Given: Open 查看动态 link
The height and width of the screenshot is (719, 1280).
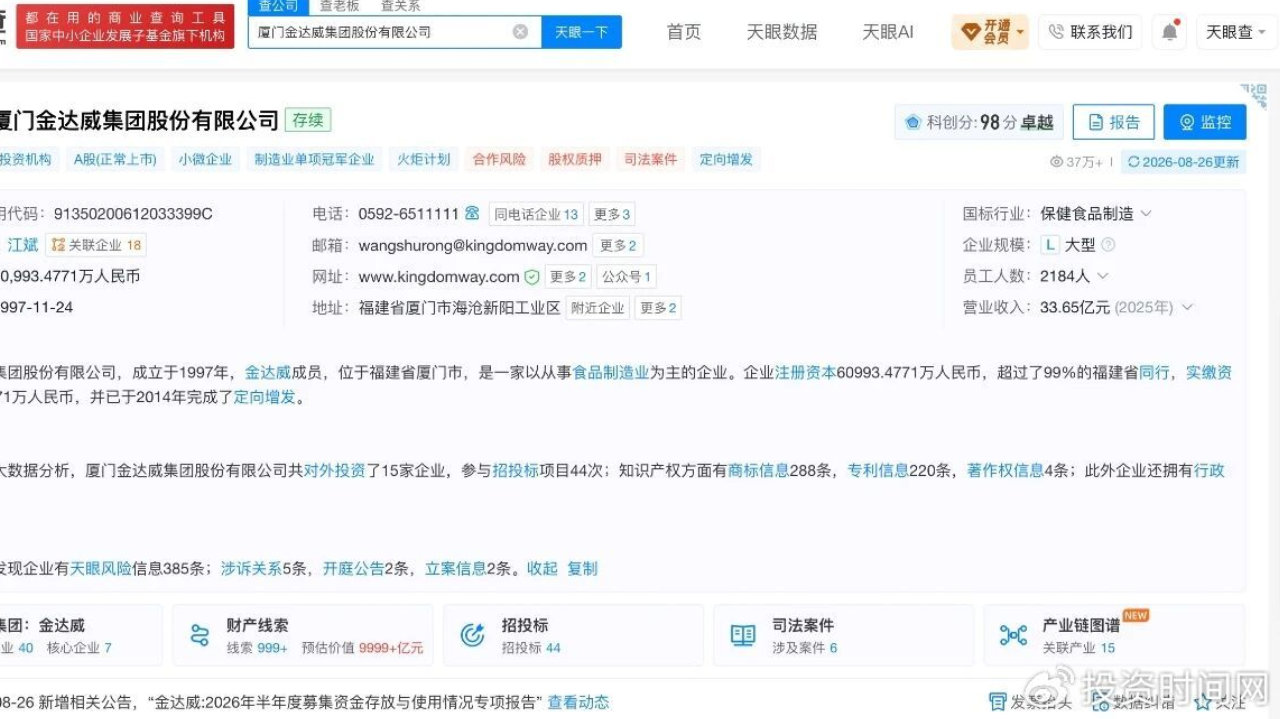Looking at the screenshot, I should pyautogui.click(x=578, y=702).
